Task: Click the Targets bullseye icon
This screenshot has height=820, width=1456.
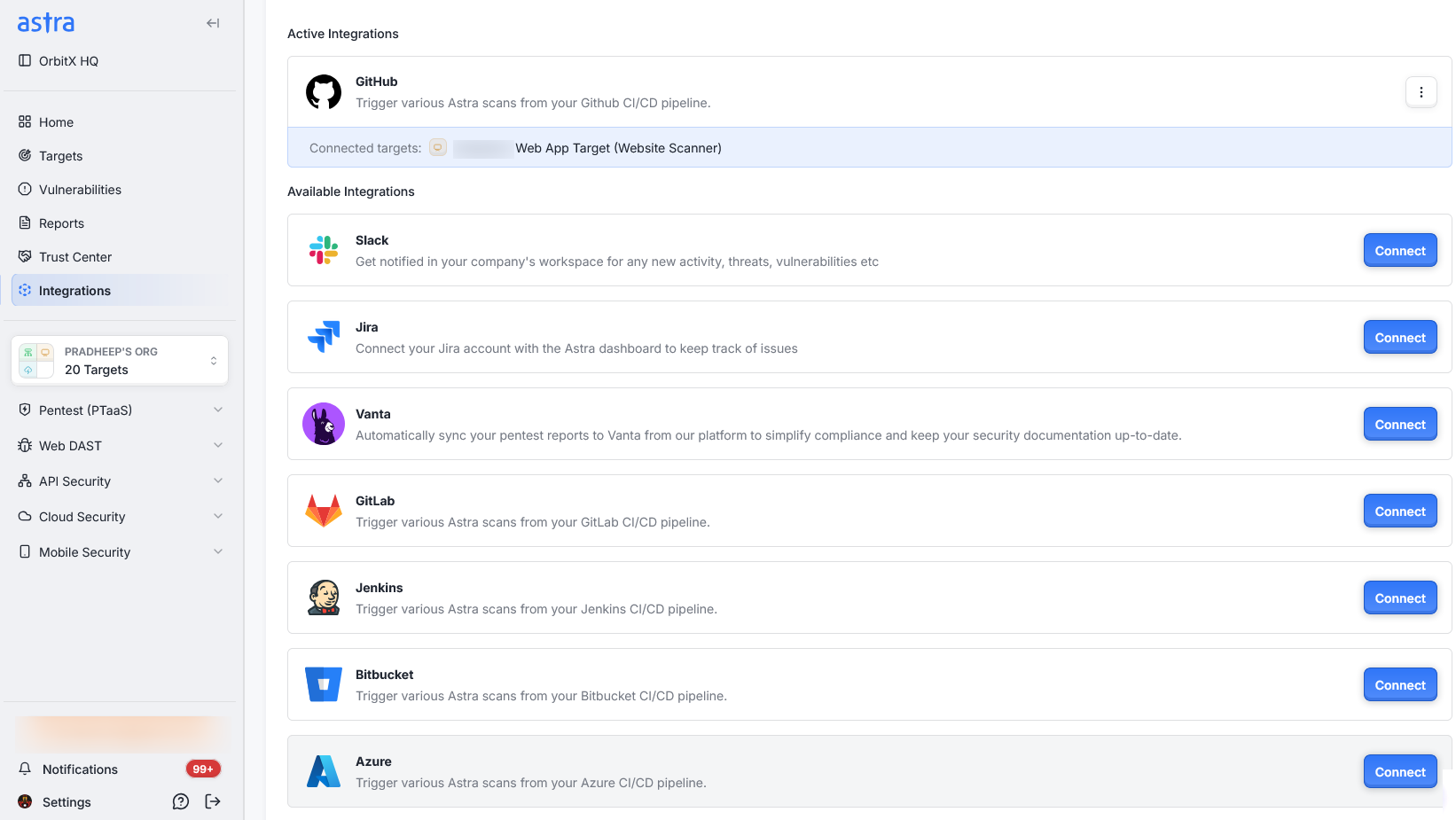Action: pyautogui.click(x=25, y=155)
